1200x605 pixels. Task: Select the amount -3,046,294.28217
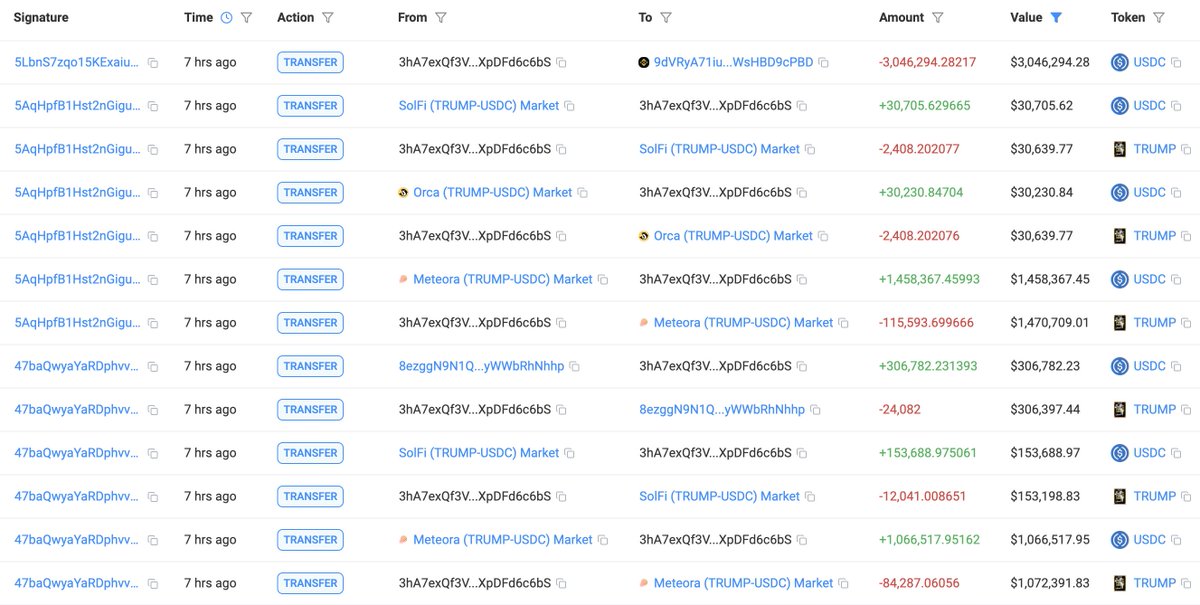tap(927, 62)
